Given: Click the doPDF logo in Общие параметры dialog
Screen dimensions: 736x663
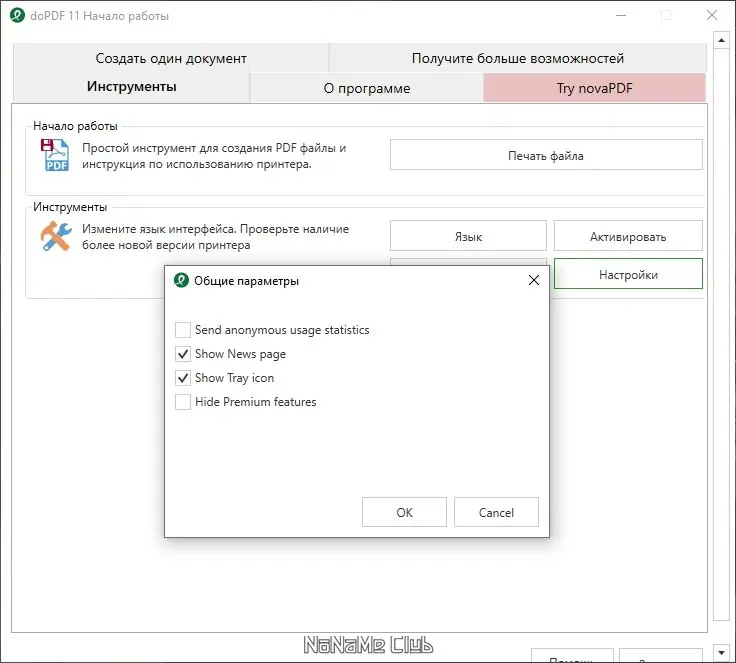Looking at the screenshot, I should tap(181, 280).
